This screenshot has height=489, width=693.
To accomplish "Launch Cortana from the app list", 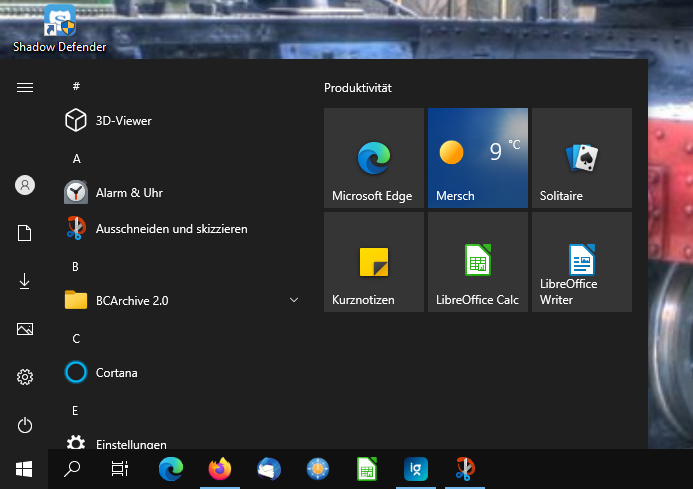I will coord(183,372).
